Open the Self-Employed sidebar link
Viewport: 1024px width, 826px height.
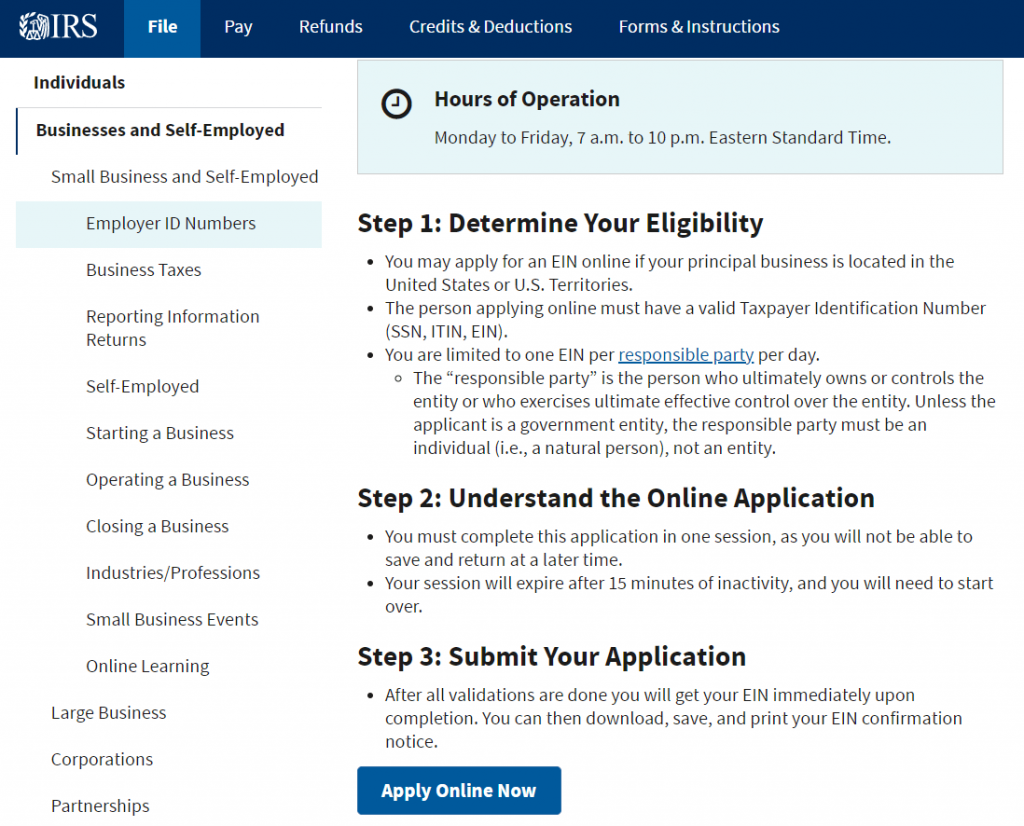tap(142, 386)
